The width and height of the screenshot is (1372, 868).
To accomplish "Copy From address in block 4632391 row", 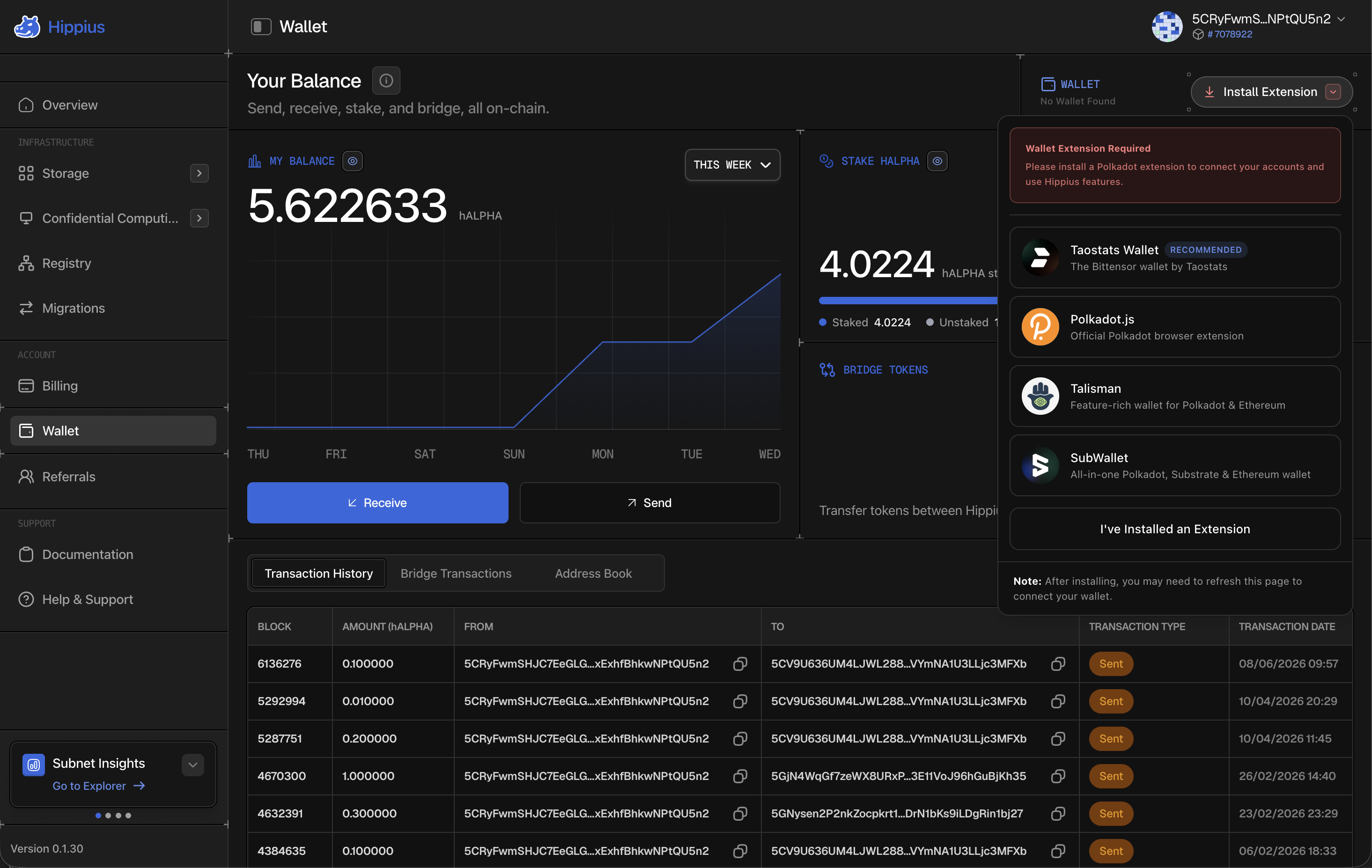I will tap(739, 814).
